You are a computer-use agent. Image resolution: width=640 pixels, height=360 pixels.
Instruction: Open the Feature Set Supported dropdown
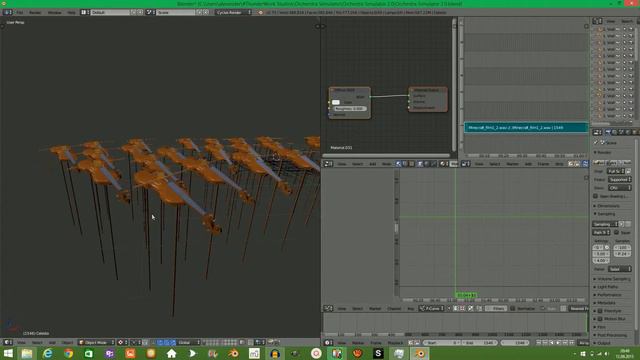[x=620, y=180]
